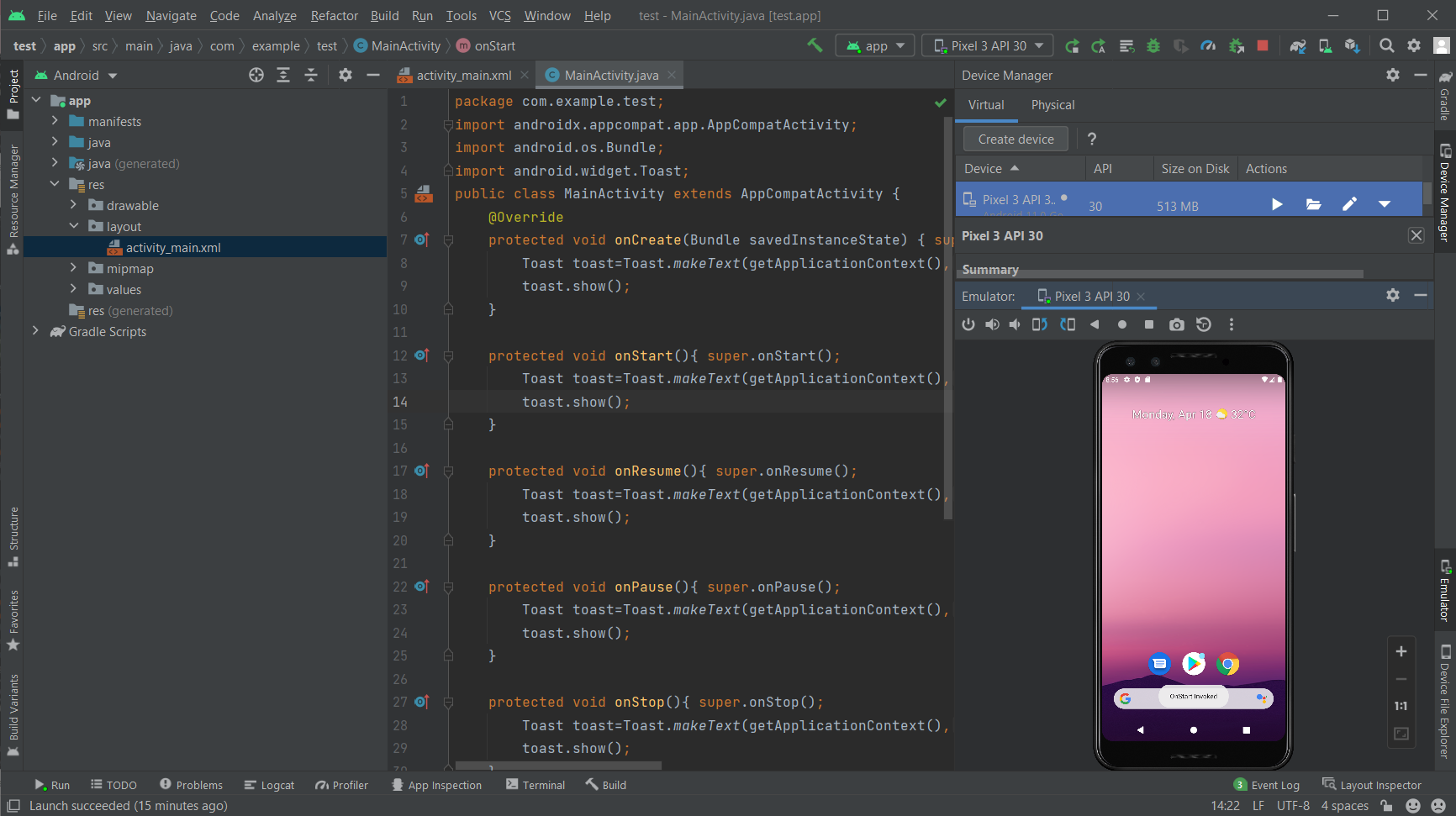Take a screenshot of the emulator
The width and height of the screenshot is (1456, 816).
pos(1177,324)
